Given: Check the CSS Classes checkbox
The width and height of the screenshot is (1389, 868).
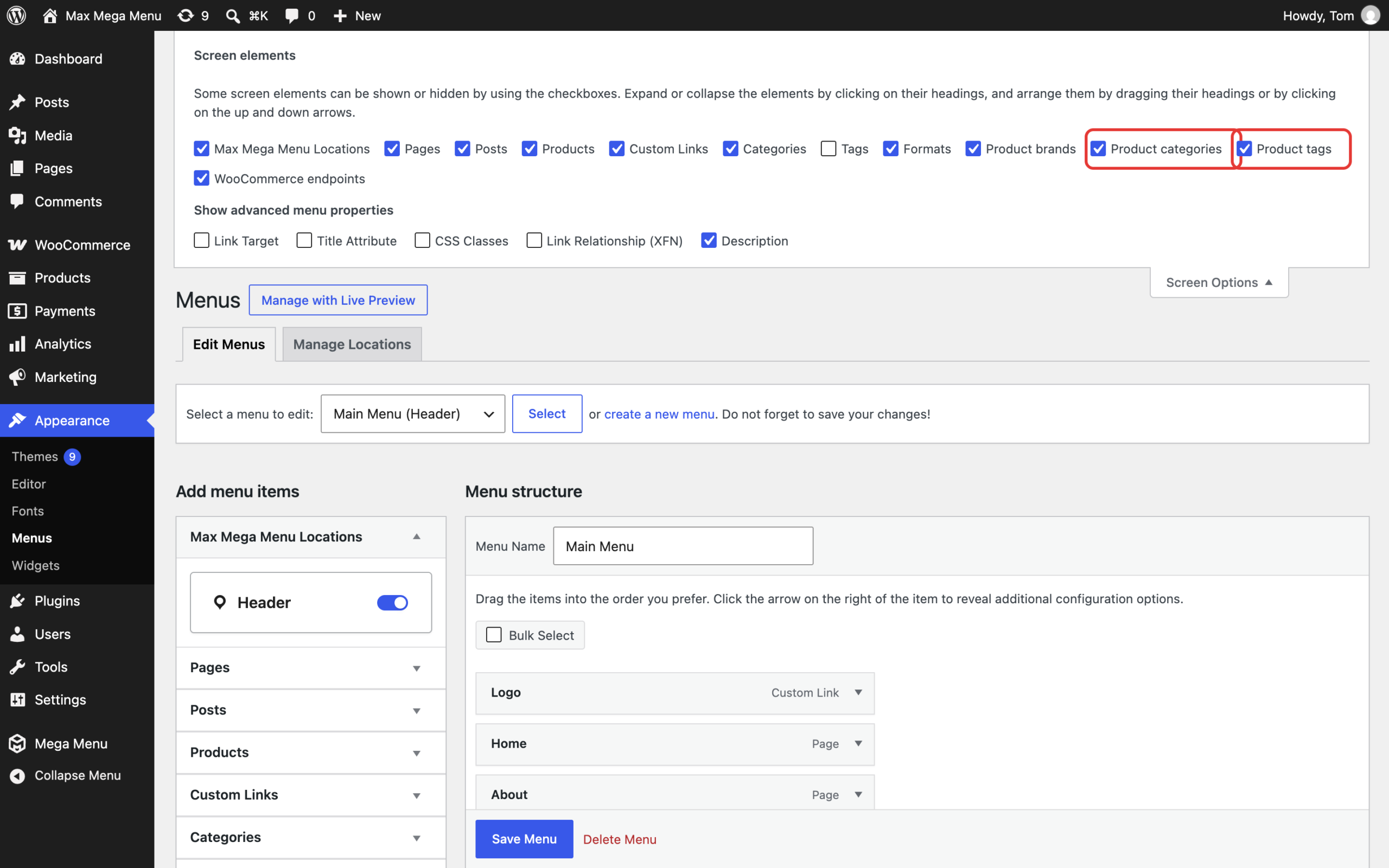Looking at the screenshot, I should [x=423, y=240].
